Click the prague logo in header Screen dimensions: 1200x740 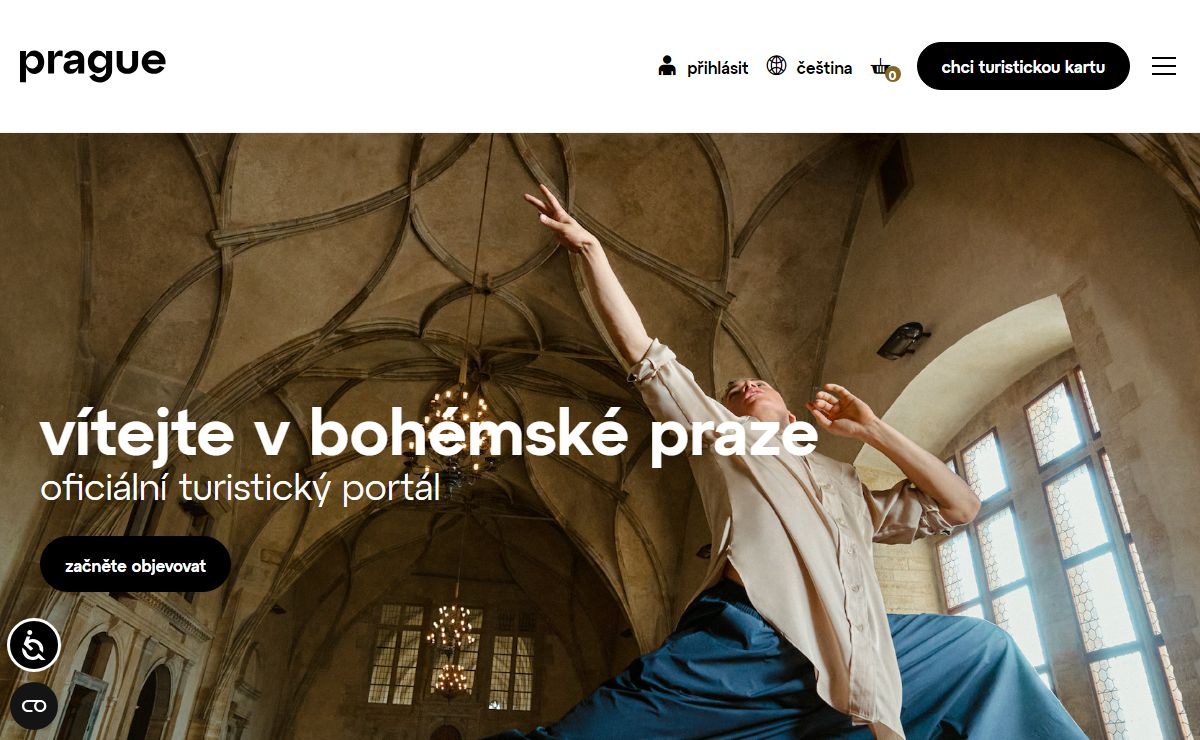point(92,64)
